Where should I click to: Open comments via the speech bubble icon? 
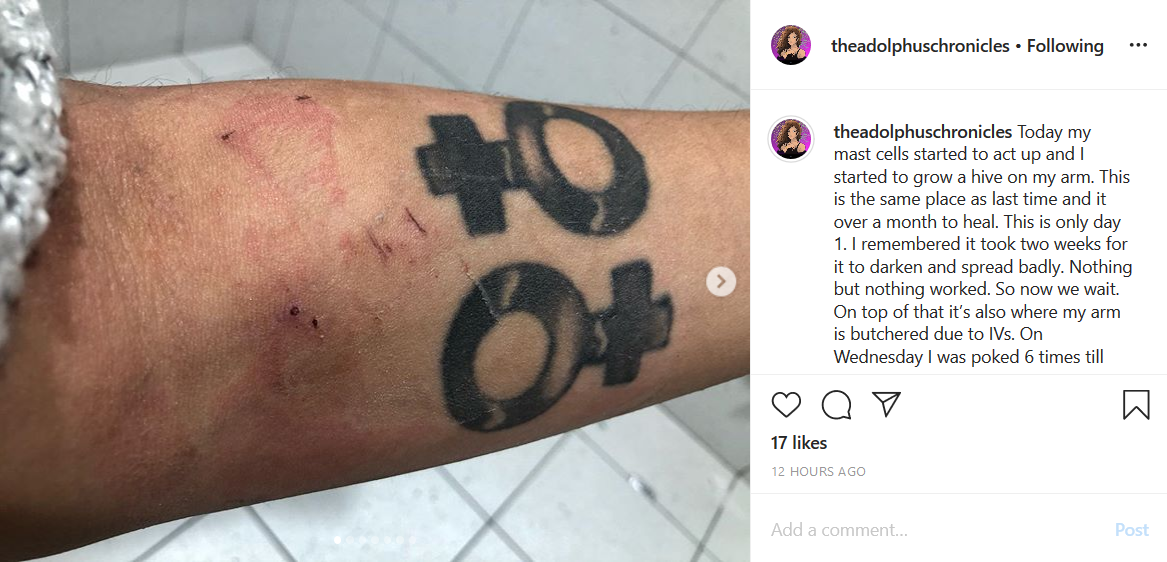(x=836, y=404)
